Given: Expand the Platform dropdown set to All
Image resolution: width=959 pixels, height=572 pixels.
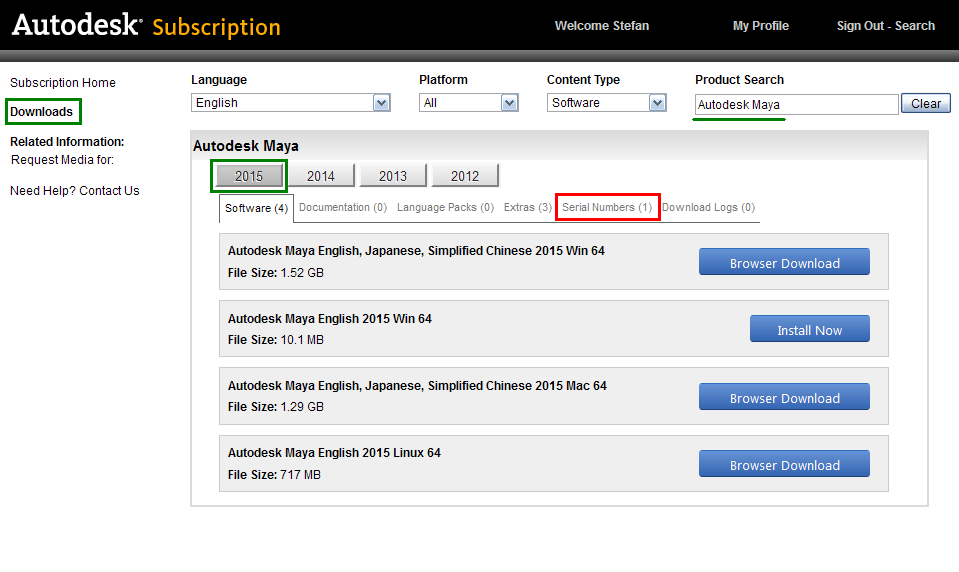Looking at the screenshot, I should pos(468,103).
